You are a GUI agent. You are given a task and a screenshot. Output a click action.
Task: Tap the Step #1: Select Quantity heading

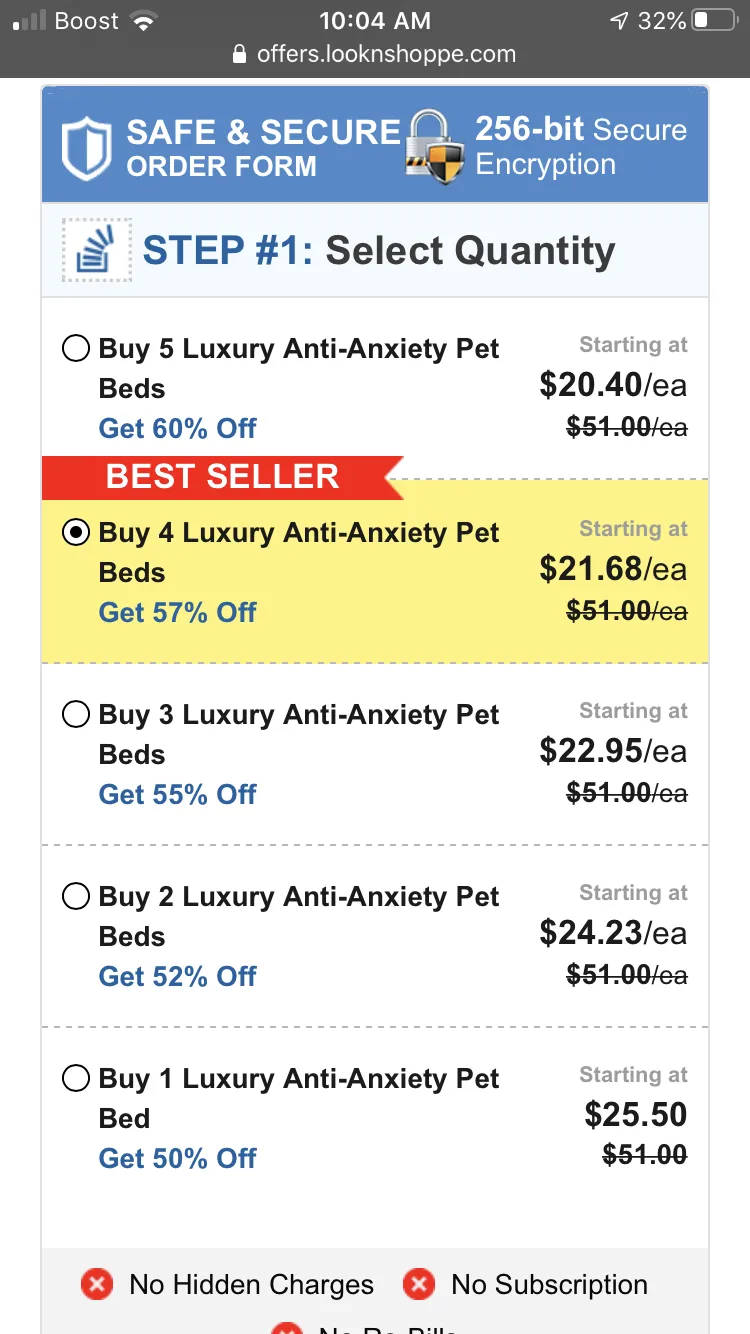coord(379,251)
